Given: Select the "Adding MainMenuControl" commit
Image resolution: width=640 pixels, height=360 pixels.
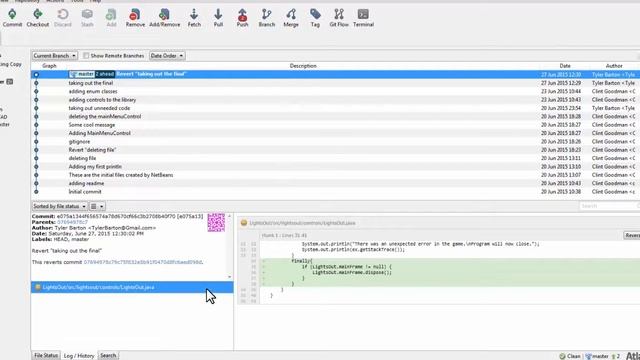Looking at the screenshot, I should (335, 133).
